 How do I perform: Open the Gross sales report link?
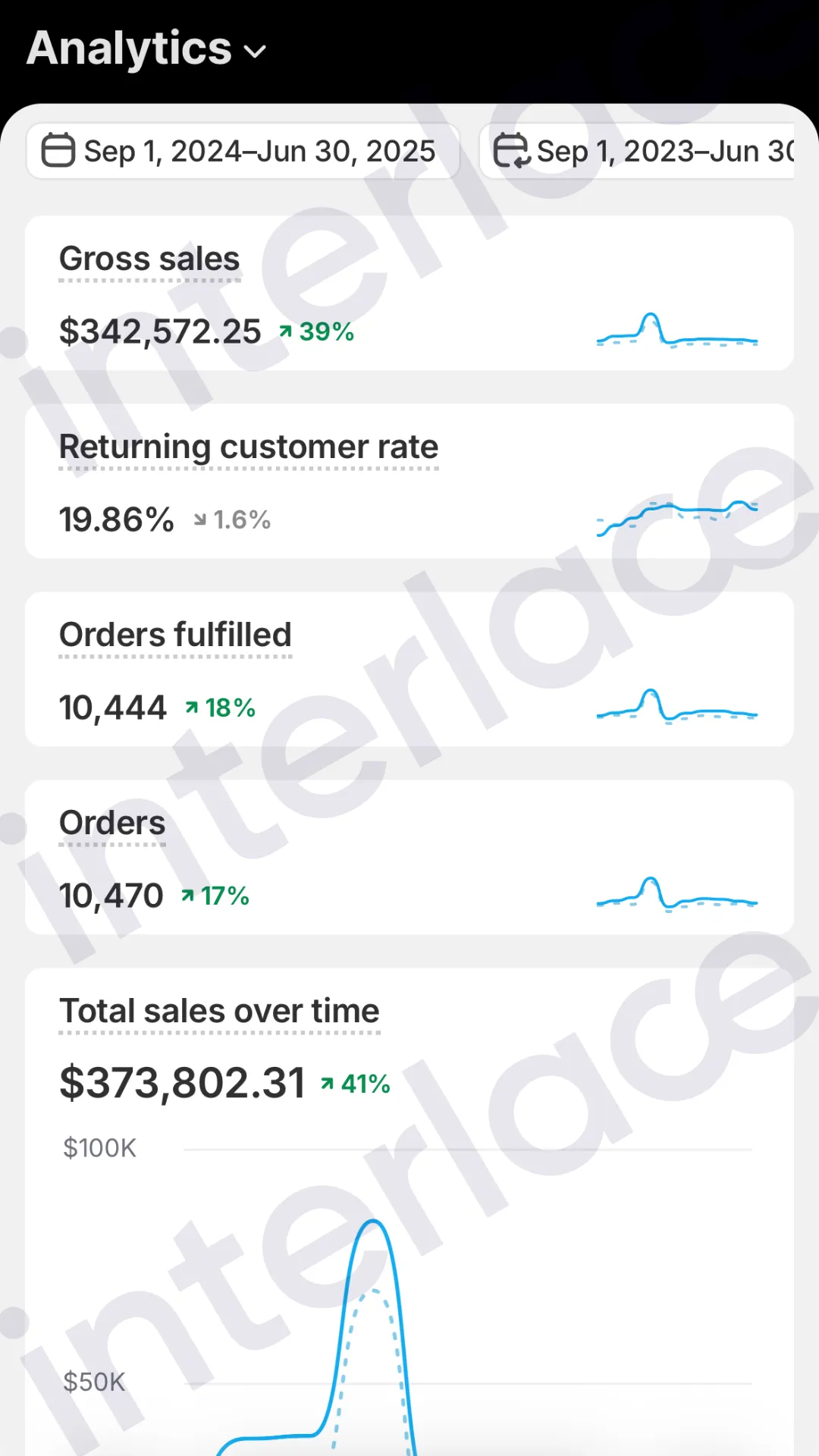(149, 259)
